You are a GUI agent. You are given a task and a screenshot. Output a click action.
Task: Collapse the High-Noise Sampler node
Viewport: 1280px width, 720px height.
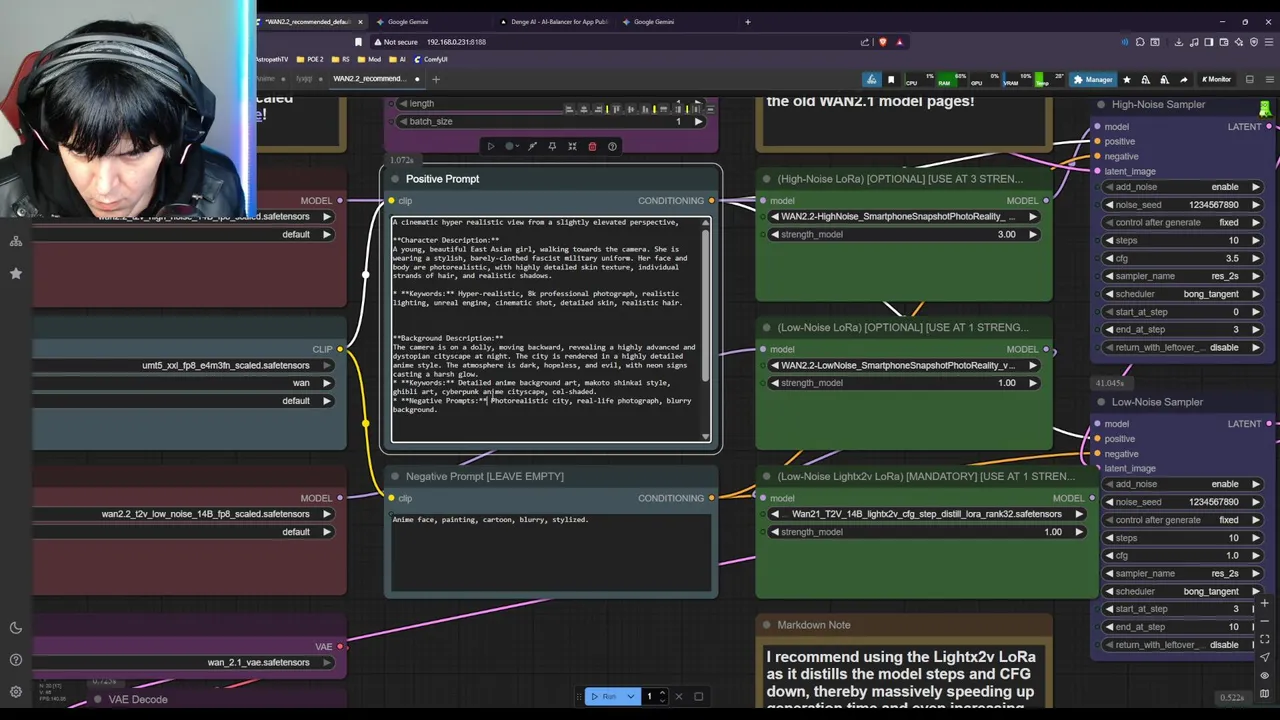[1101, 105]
